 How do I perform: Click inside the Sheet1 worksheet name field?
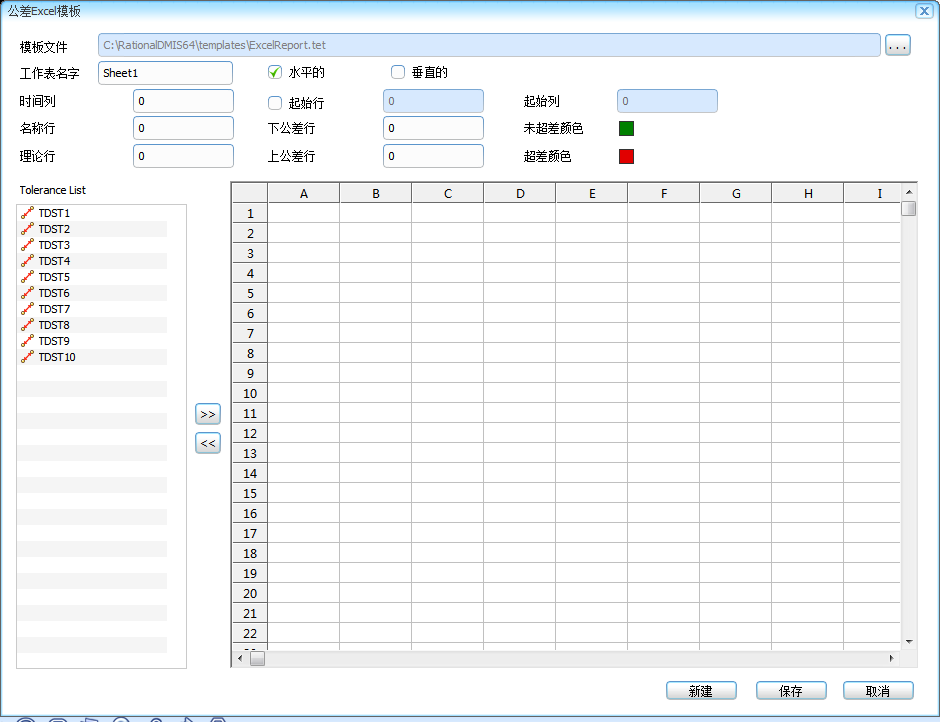[x=164, y=72]
